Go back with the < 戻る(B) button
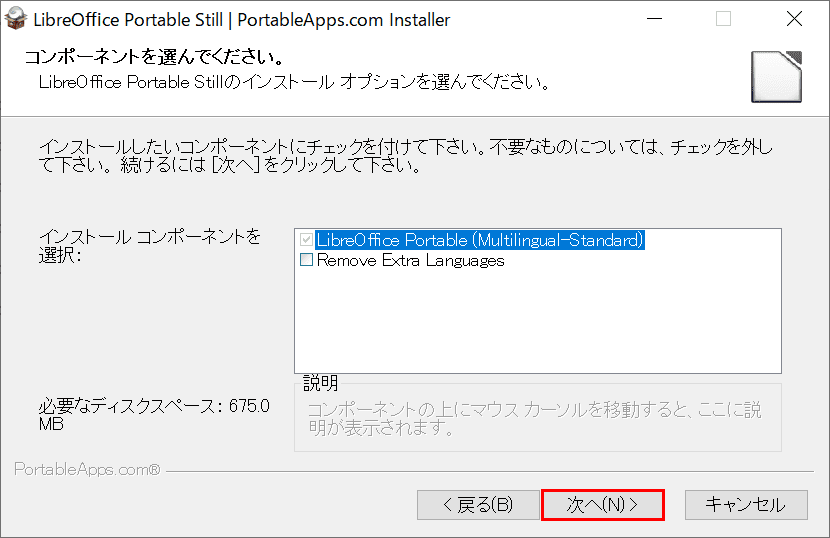This screenshot has width=830, height=538. pyautogui.click(x=478, y=505)
